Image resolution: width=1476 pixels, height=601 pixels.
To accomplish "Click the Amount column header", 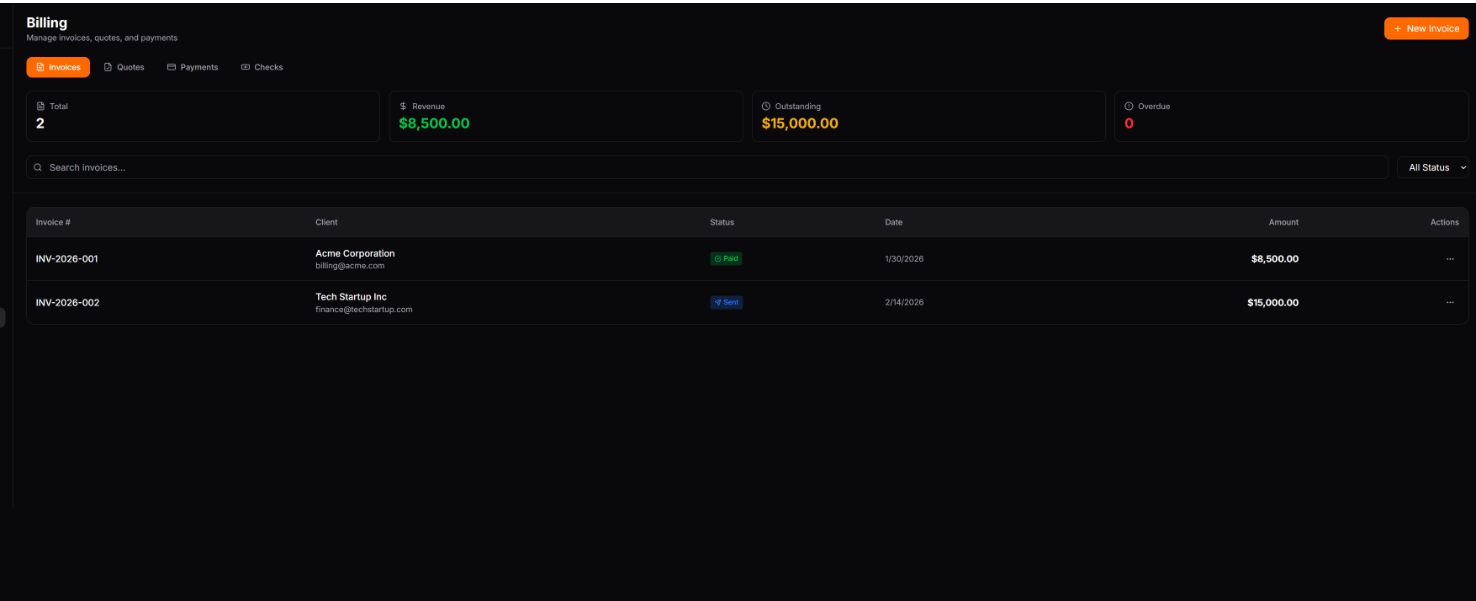I will point(1283,222).
